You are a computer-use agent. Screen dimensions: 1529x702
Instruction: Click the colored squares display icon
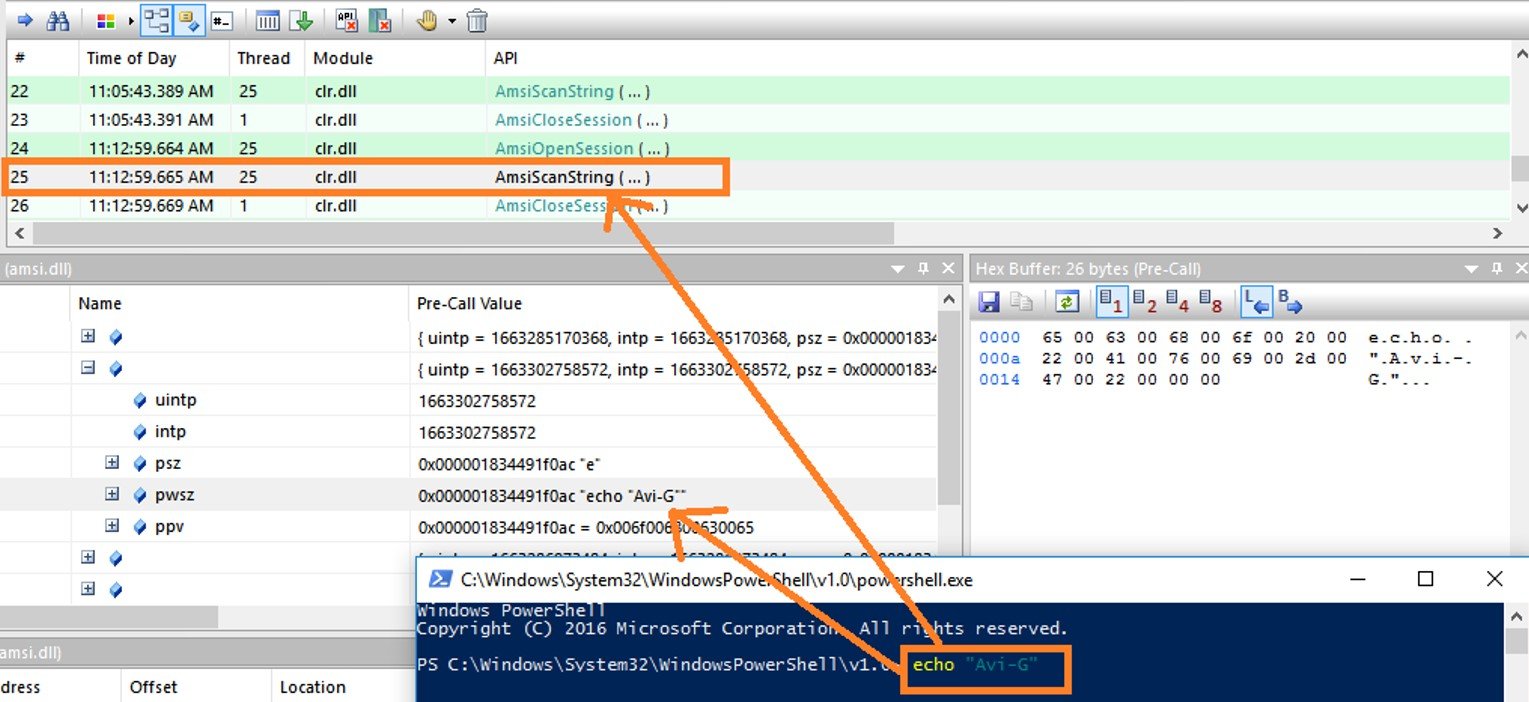click(x=106, y=20)
